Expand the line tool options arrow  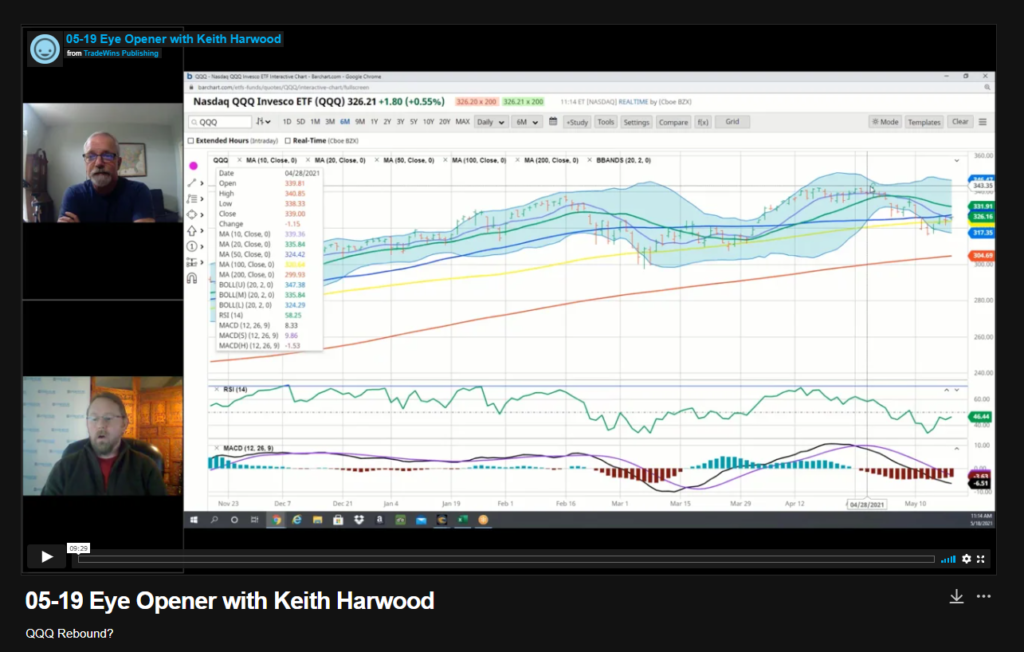pyautogui.click(x=202, y=183)
